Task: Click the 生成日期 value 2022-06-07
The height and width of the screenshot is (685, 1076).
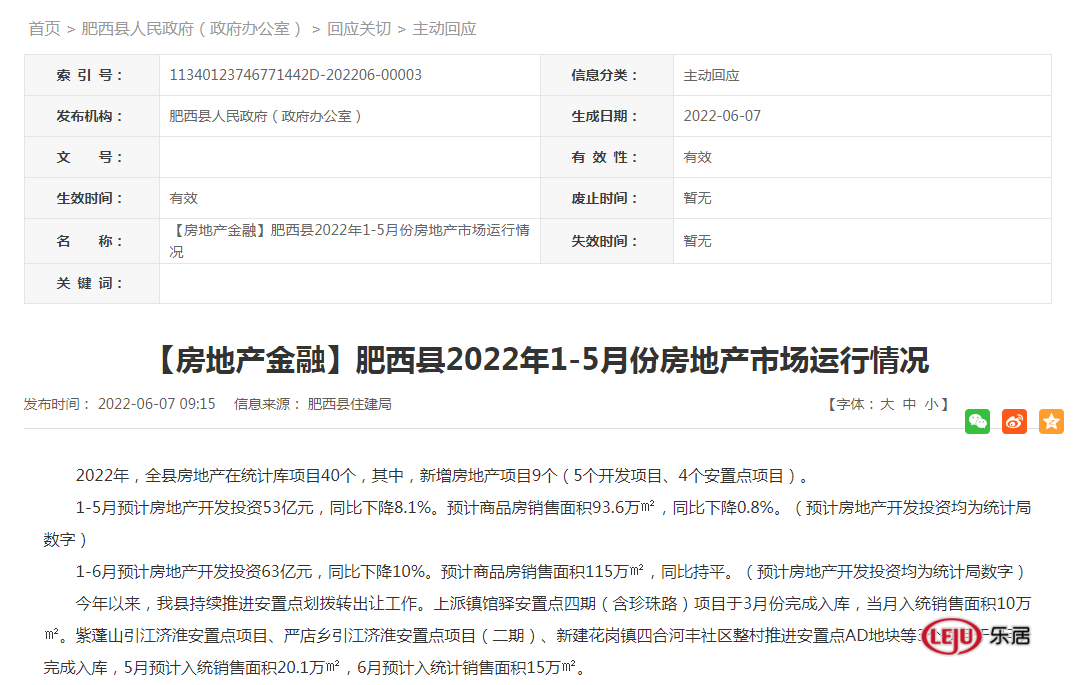Action: [x=722, y=115]
